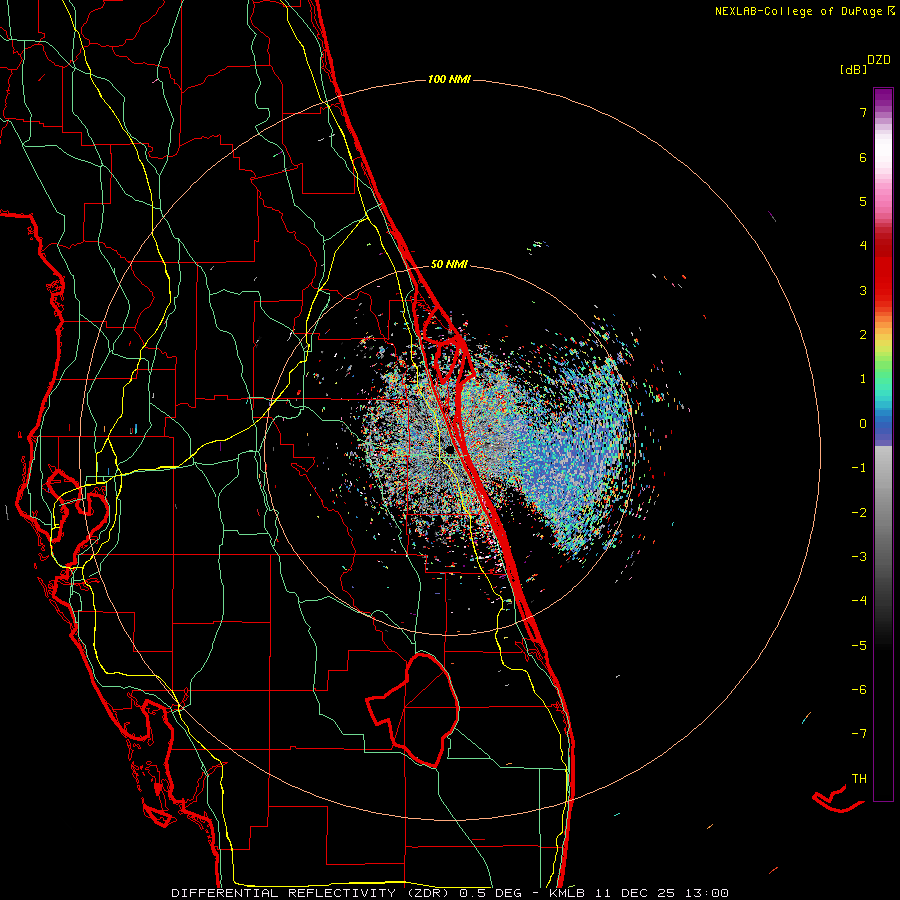The image size is (900, 900).
Task: Click the 1 value on the color scale
Action: (863, 379)
